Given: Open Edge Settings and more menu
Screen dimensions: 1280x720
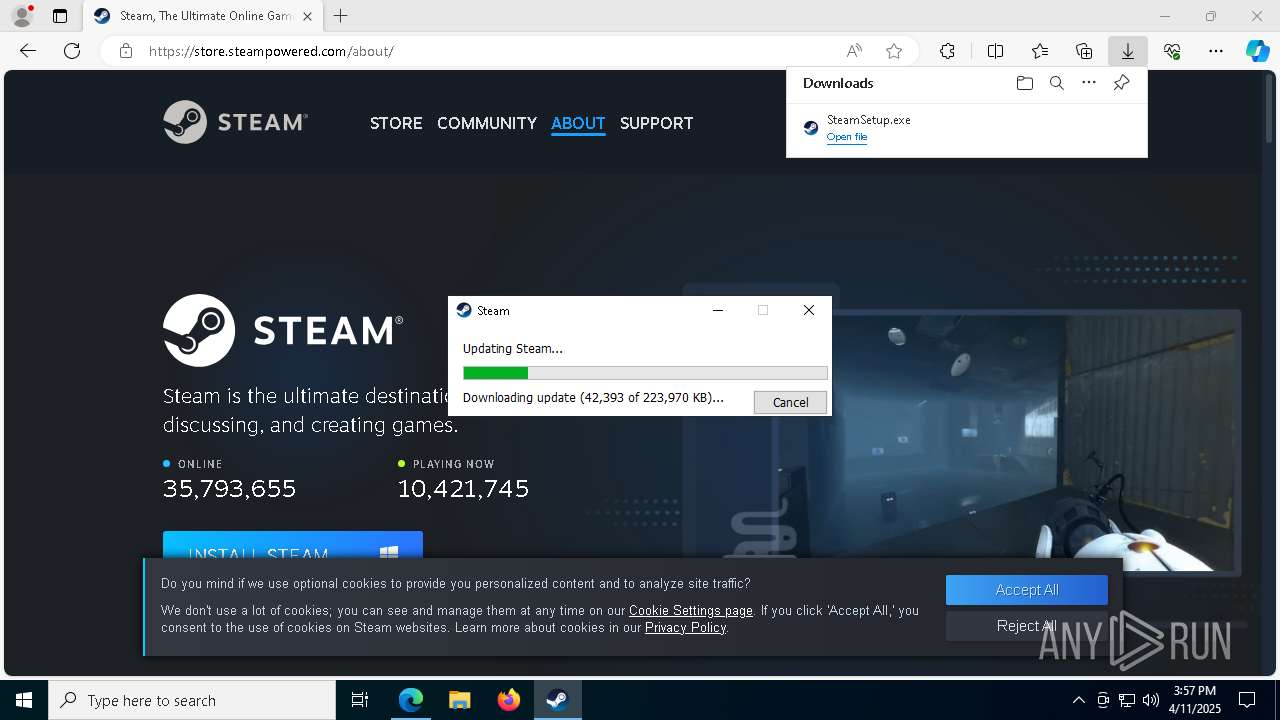Looking at the screenshot, I should click(1216, 51).
